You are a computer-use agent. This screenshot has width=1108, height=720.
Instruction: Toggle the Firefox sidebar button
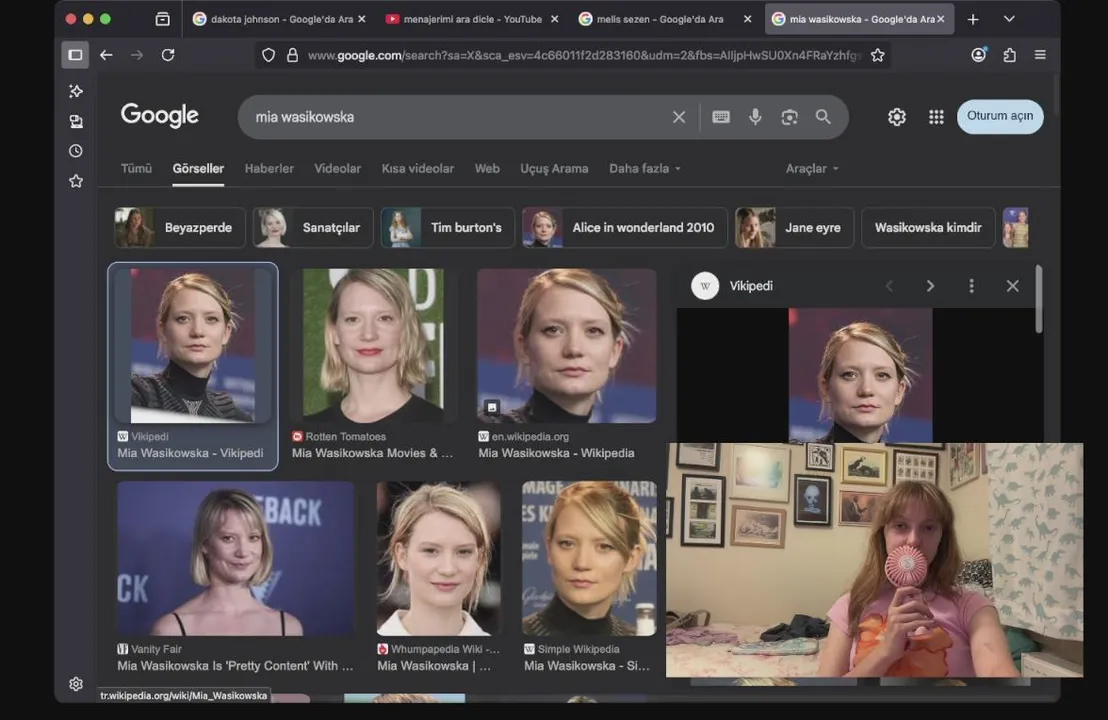(x=75, y=55)
